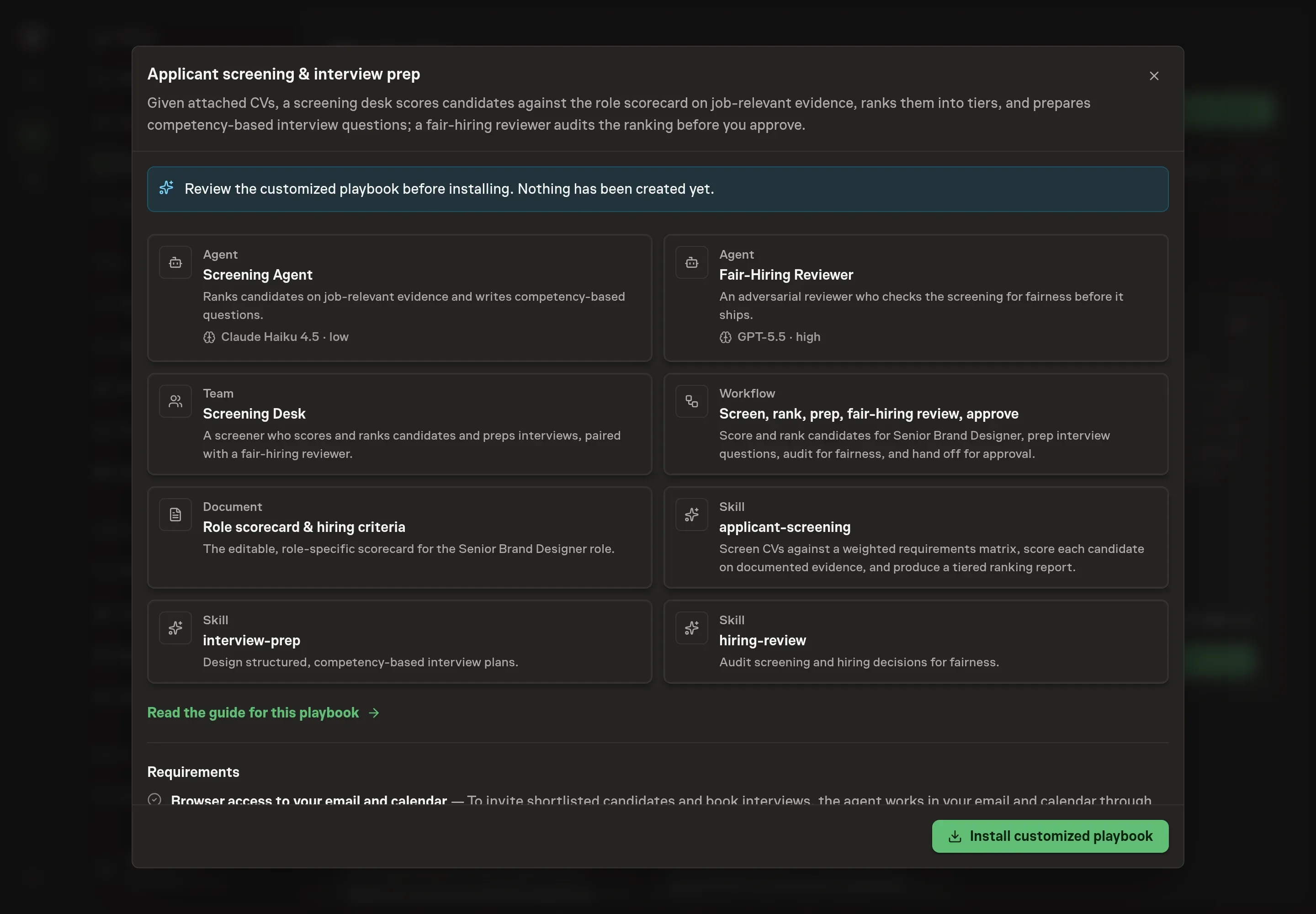Click the check circle beside Browser access requirement
The width and height of the screenshot is (1316, 914).
154,799
